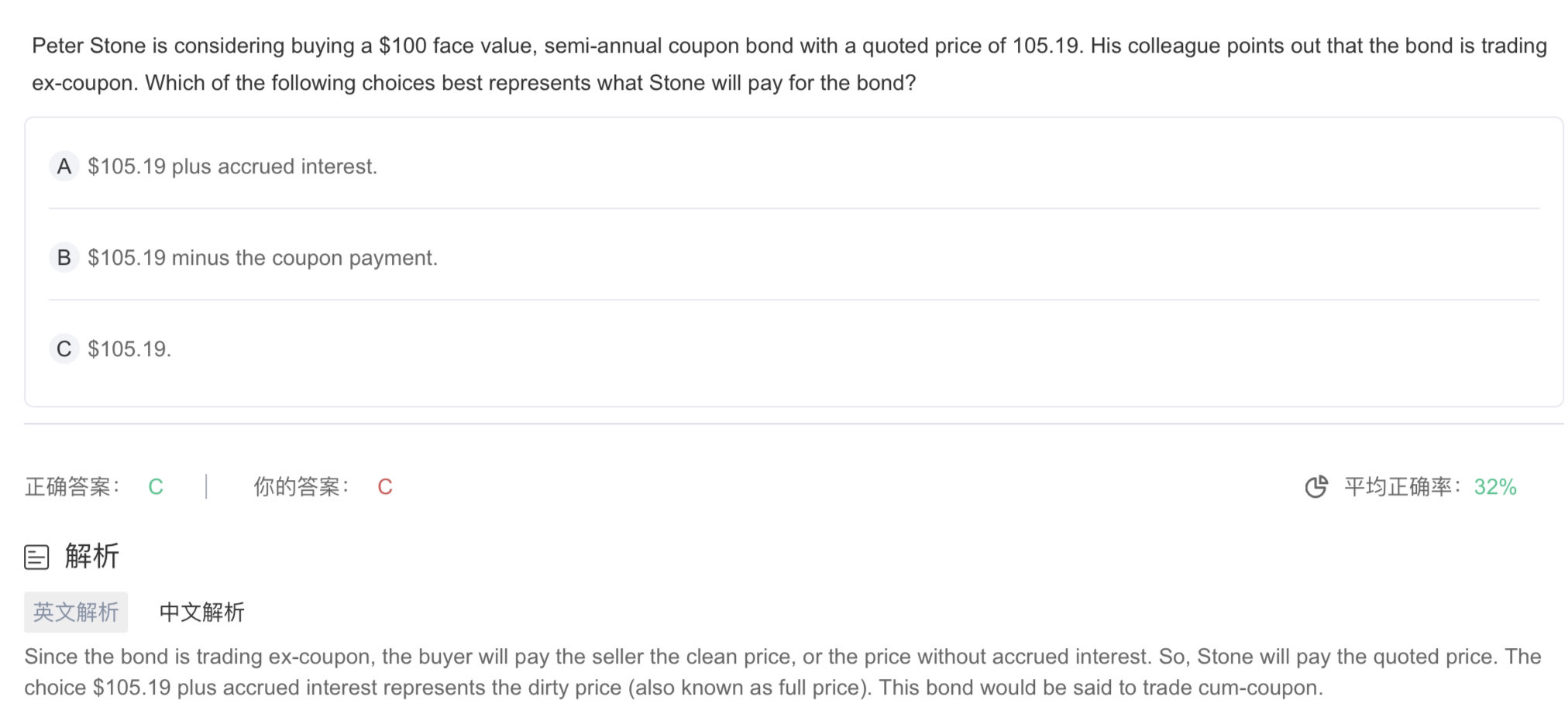The height and width of the screenshot is (710, 1568).
Task: Click the 解析 document icon
Action: [36, 557]
